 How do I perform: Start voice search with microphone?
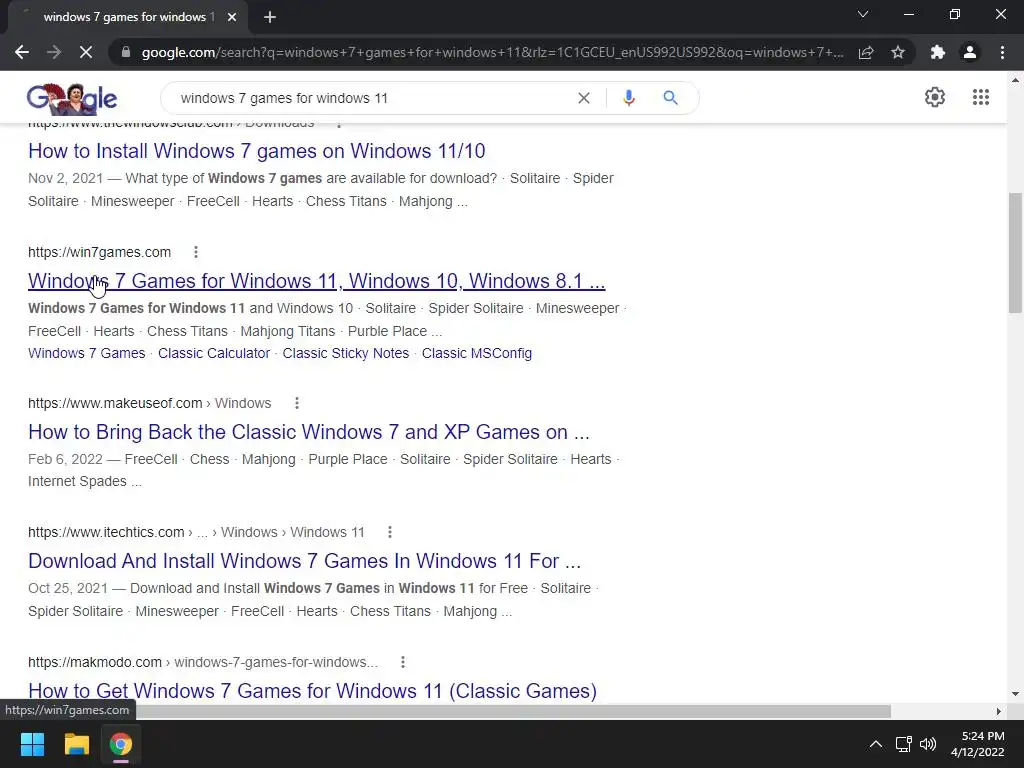click(629, 98)
